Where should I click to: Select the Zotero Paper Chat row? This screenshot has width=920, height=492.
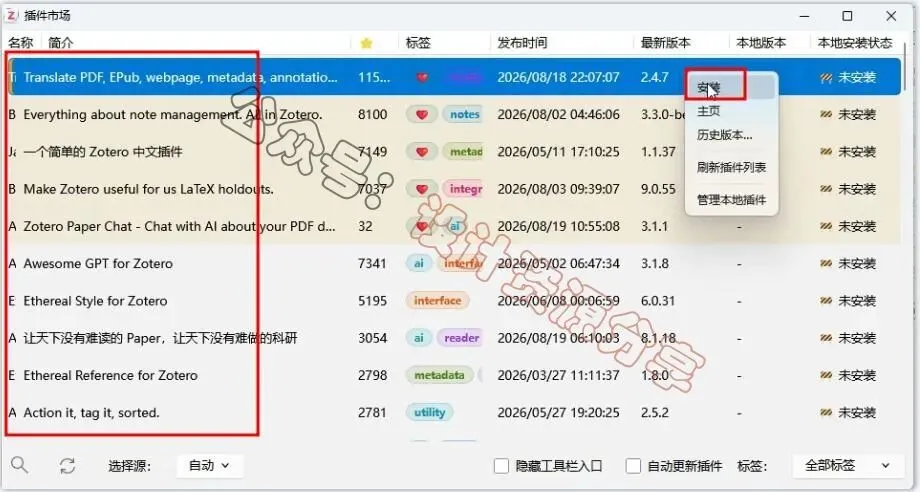455,226
